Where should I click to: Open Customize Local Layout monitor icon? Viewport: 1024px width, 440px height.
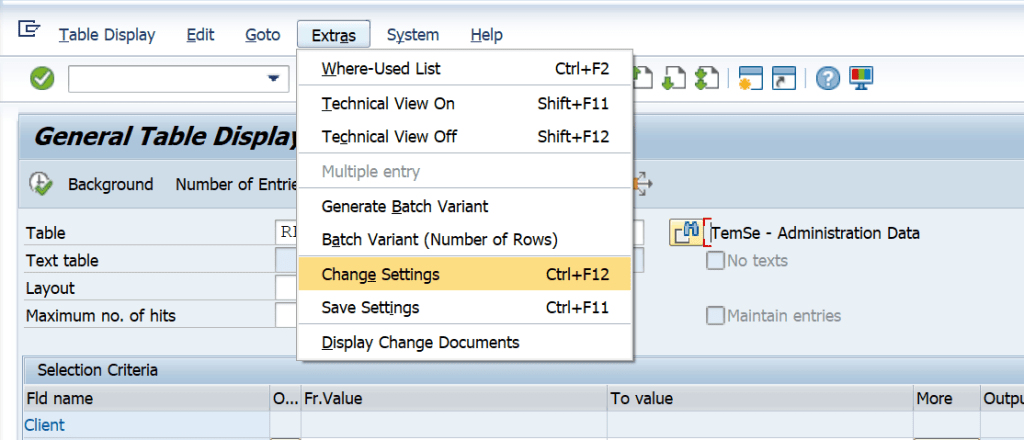point(861,79)
